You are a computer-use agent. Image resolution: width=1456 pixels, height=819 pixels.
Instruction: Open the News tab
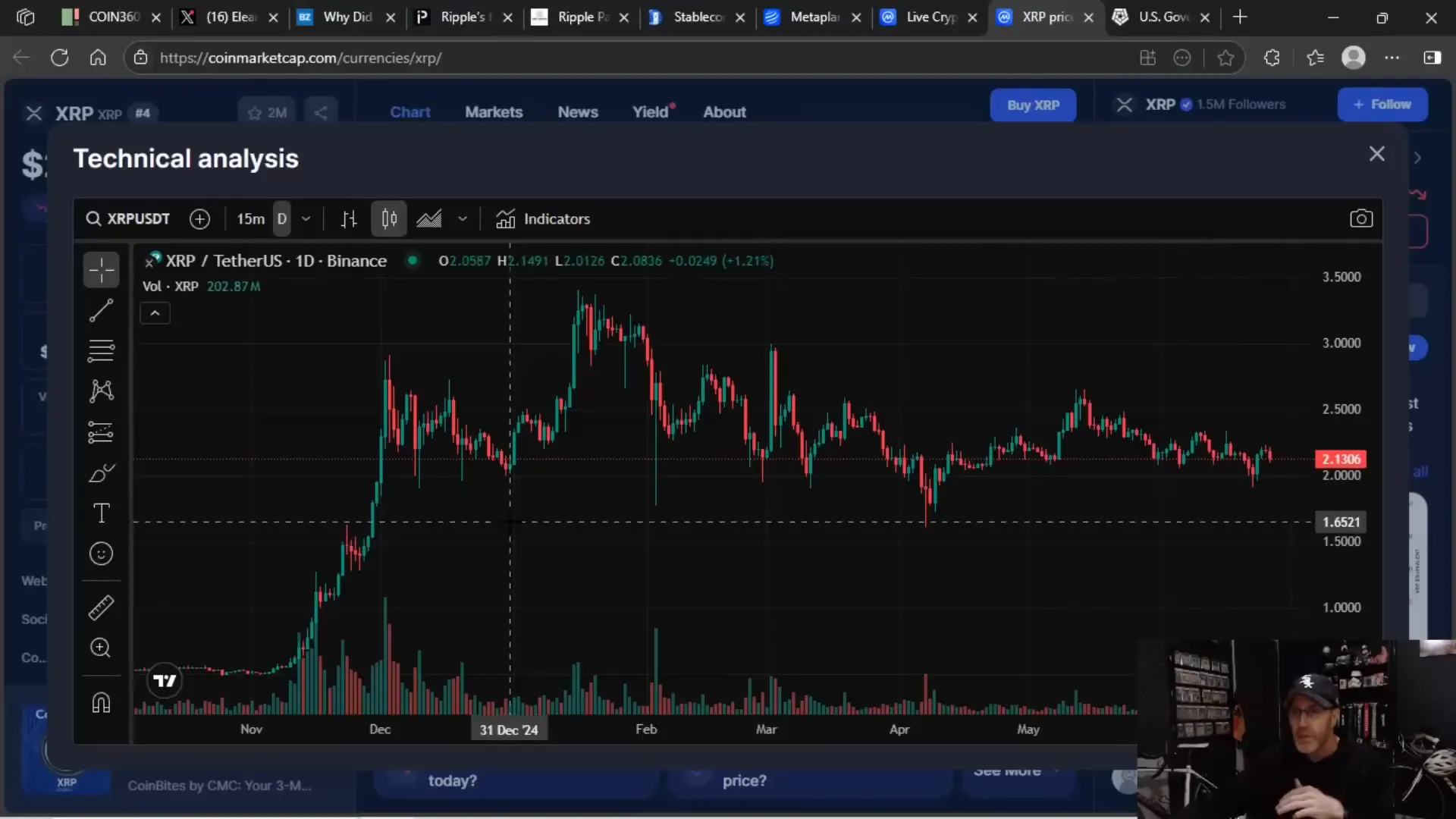(x=578, y=112)
